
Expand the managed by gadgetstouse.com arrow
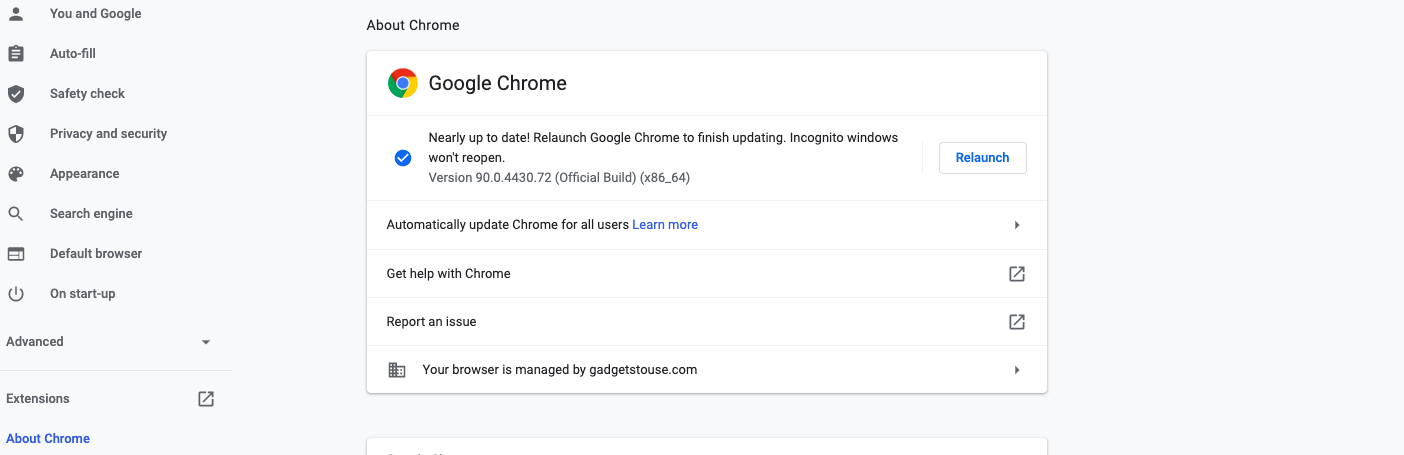[1017, 370]
